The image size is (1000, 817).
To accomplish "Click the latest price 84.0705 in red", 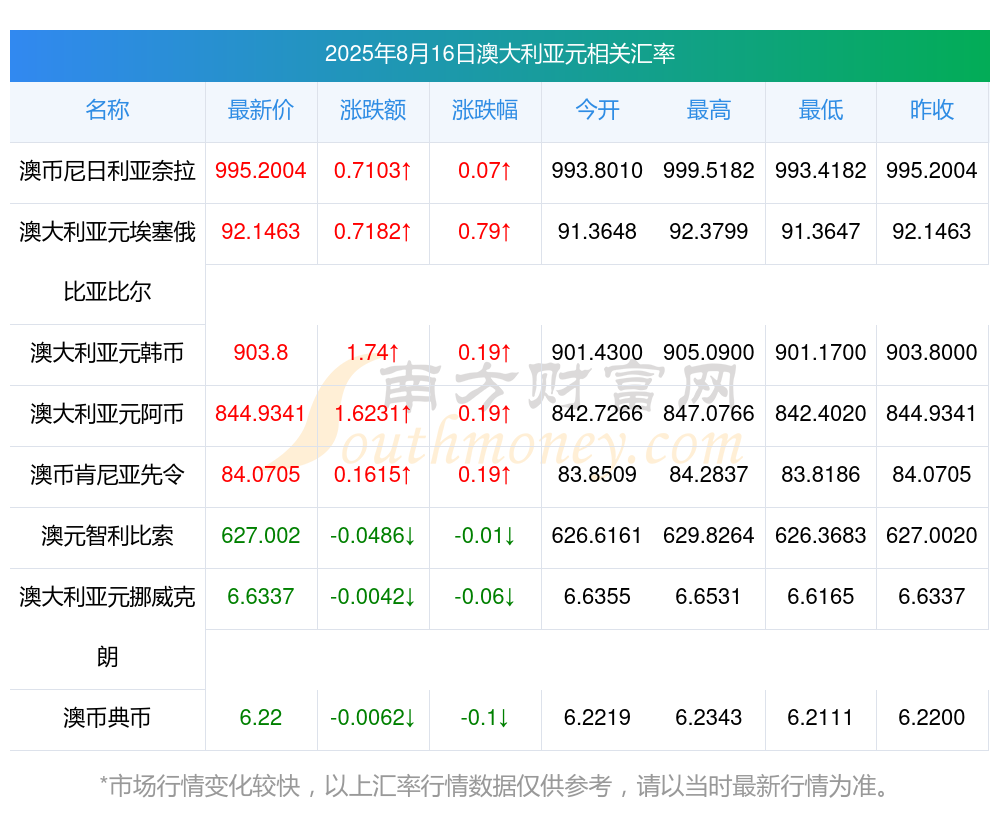I will coord(261,475).
